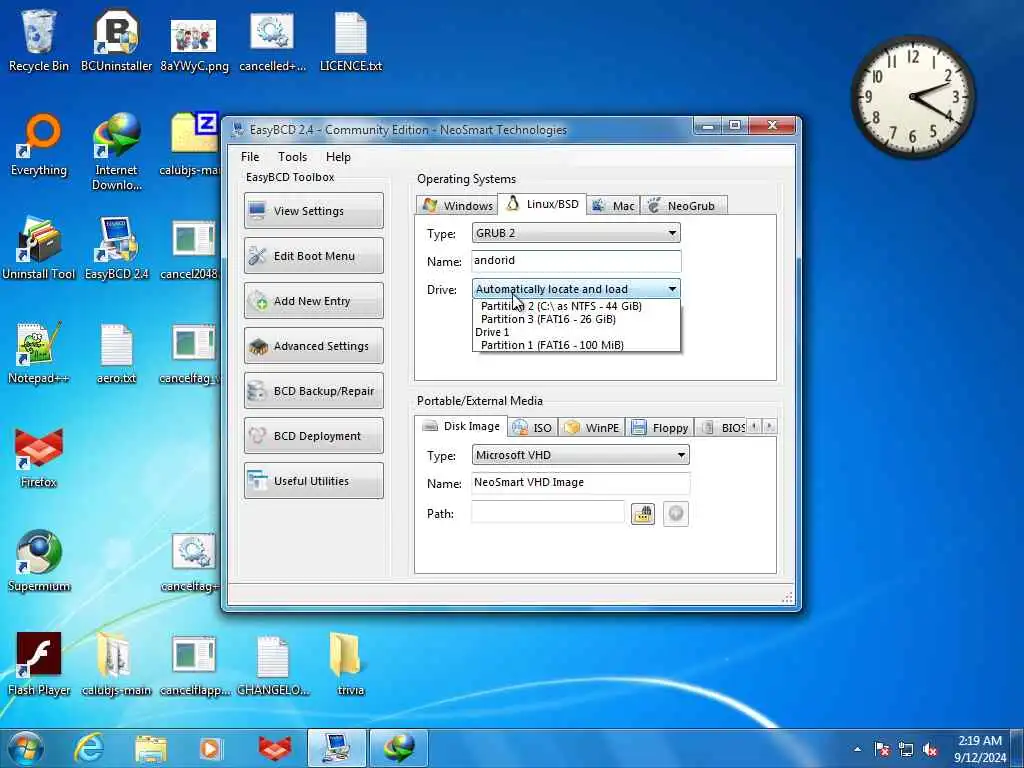Click the Firefox icon on the taskbar
Viewport: 1024px width, 768px height.
point(275,748)
